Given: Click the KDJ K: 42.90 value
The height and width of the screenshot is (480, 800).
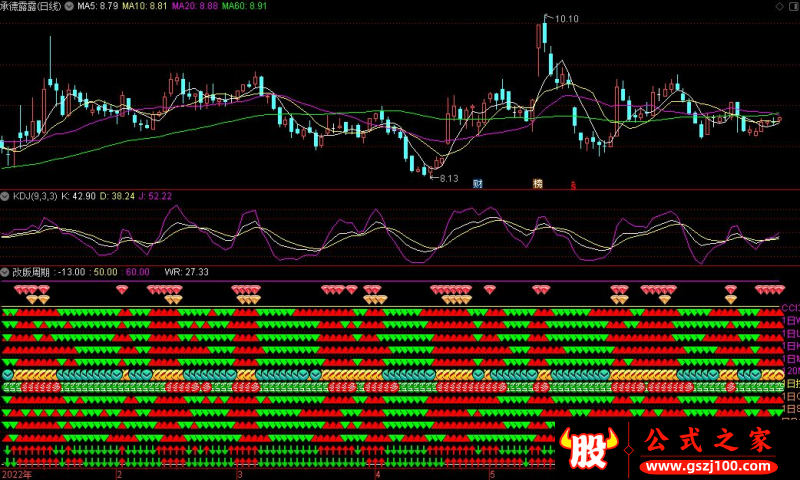Looking at the screenshot, I should 78,196.
